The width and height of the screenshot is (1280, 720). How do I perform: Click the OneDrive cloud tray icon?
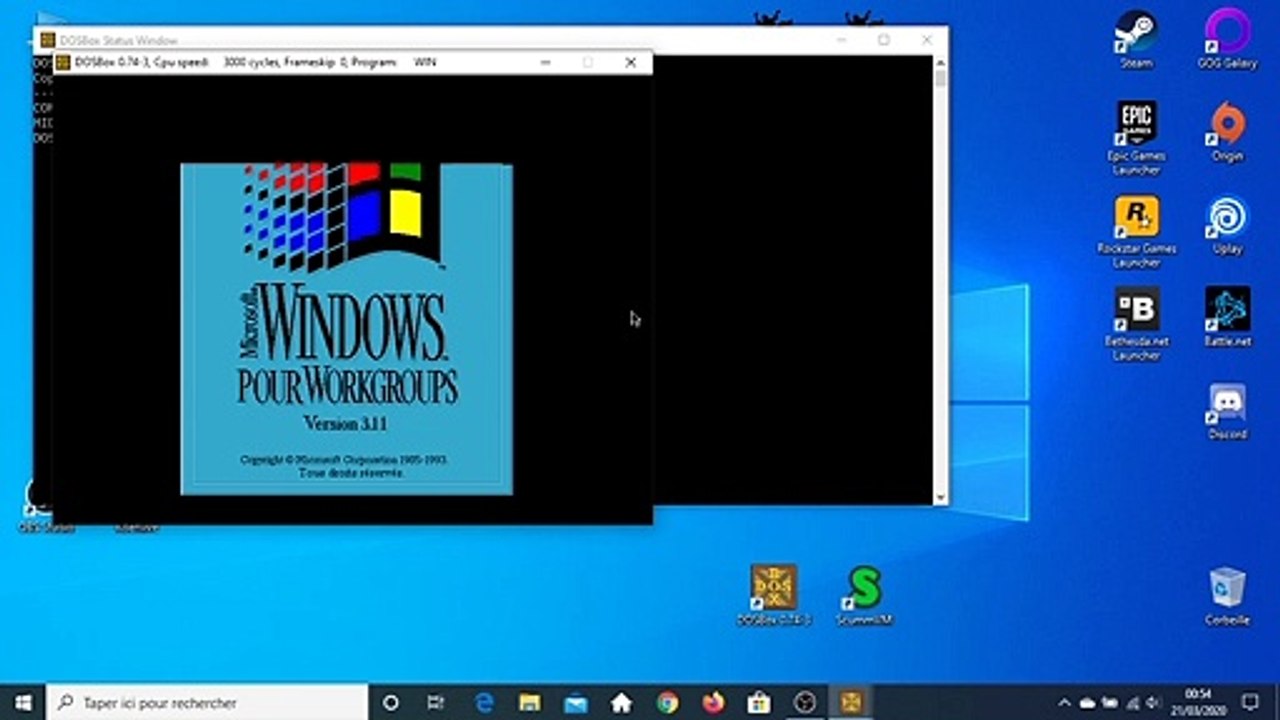tap(1087, 702)
